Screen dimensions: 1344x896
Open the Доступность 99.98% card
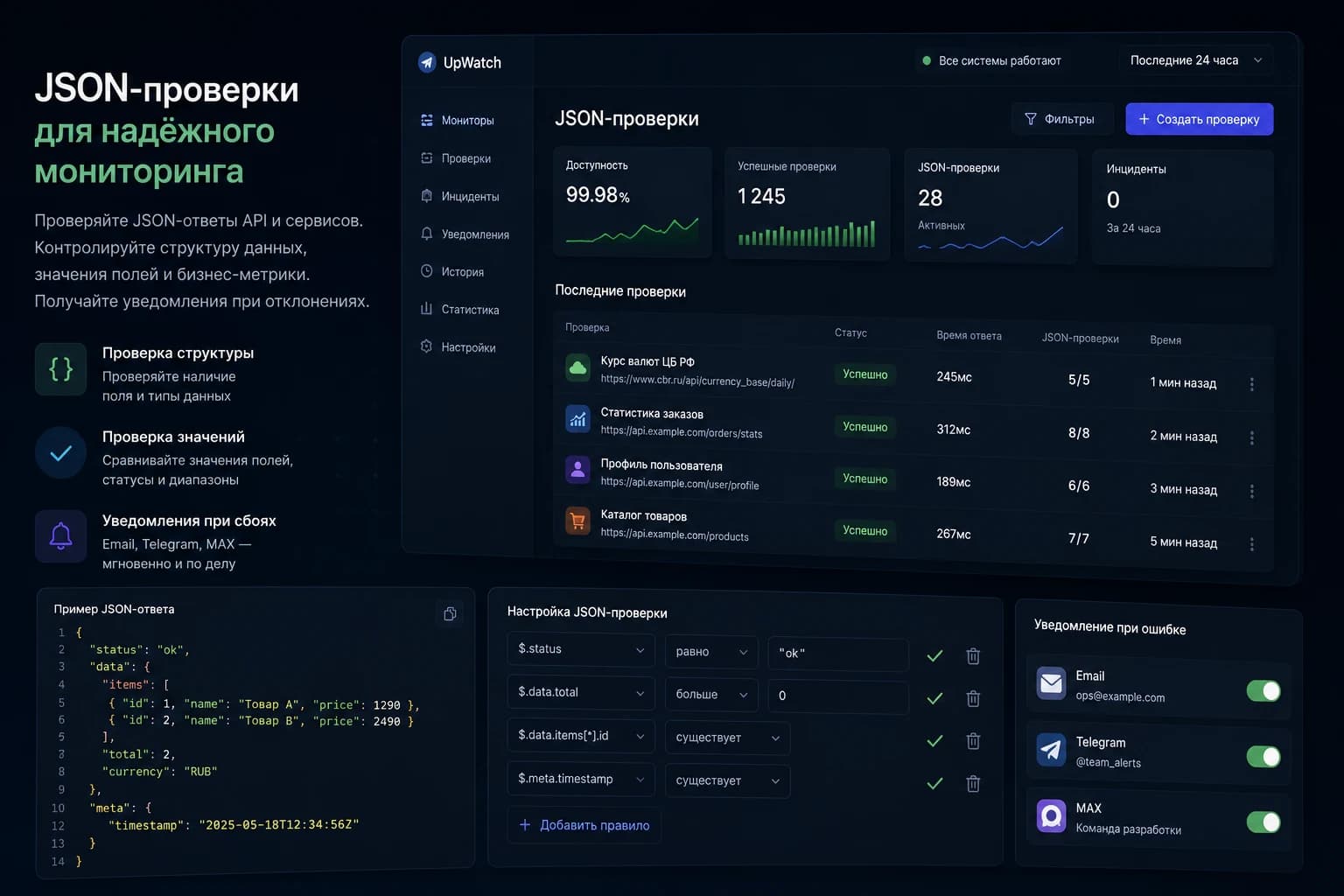pos(633,202)
